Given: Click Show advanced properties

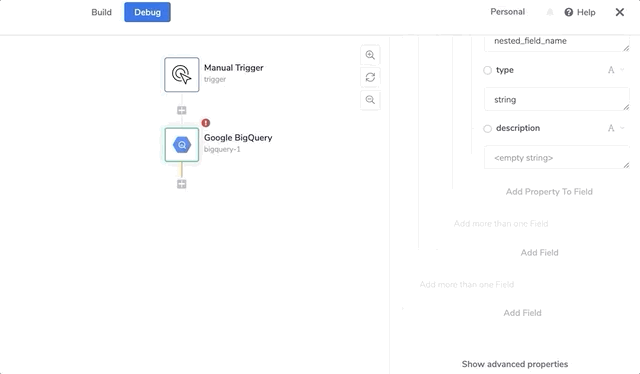Looking at the screenshot, I should [515, 364].
